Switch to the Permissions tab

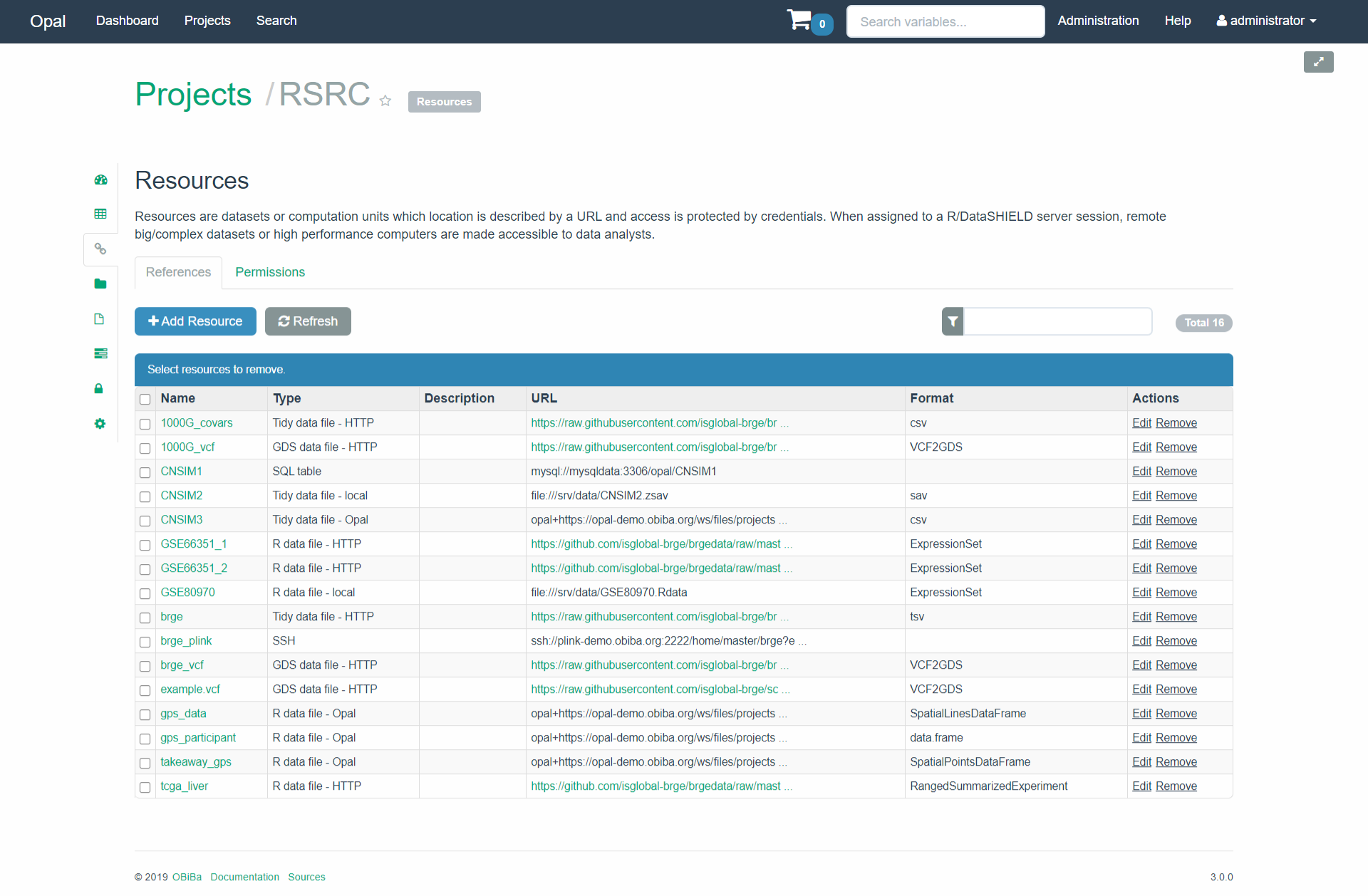(x=270, y=271)
